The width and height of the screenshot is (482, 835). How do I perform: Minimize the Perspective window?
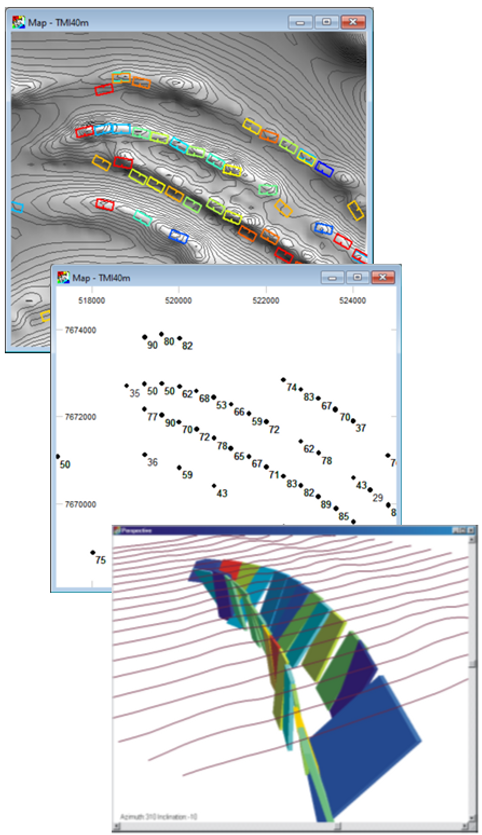pyautogui.click(x=456, y=530)
